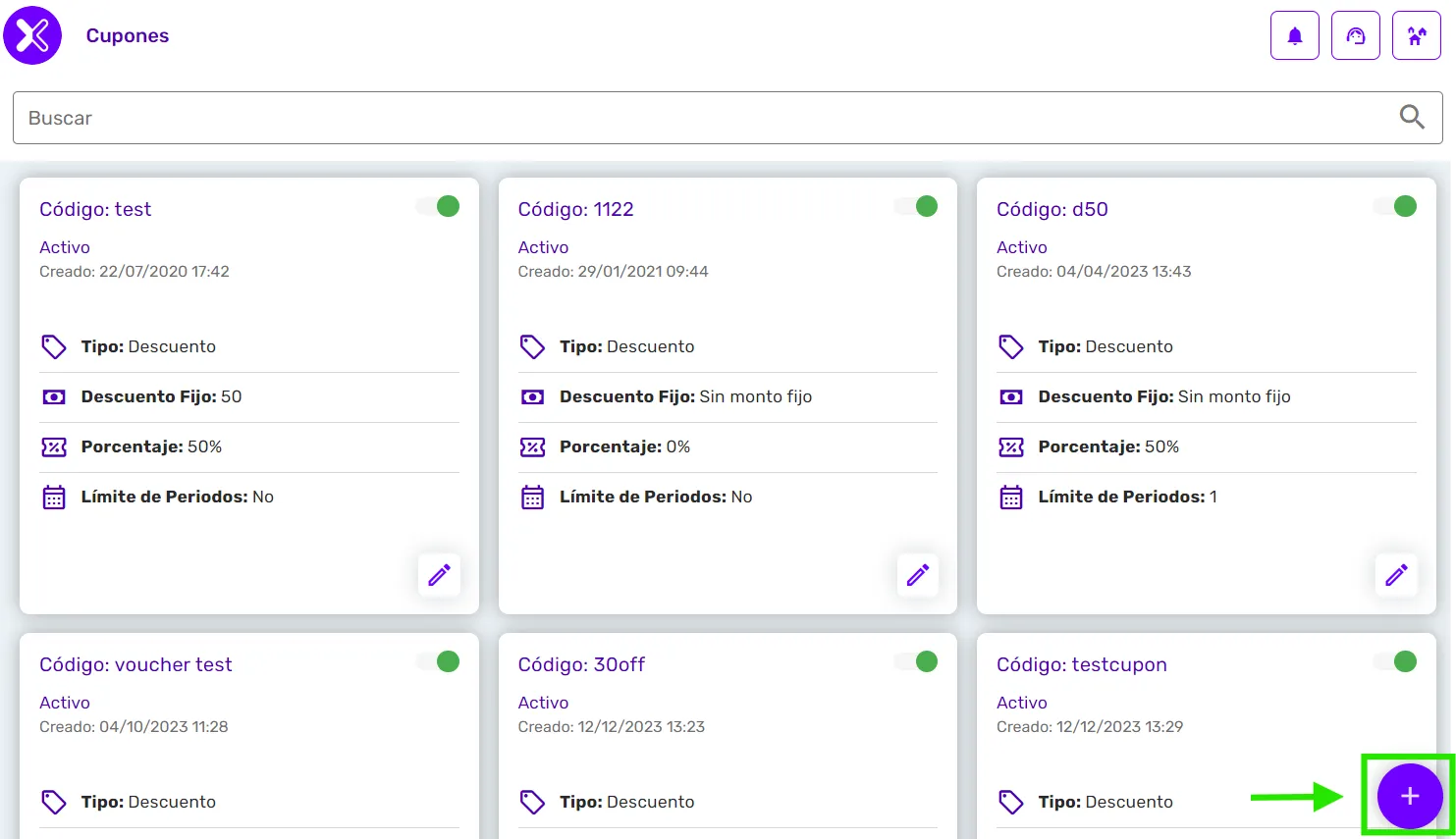Click 'Límite de Periodos: 1' row

pos(1207,497)
